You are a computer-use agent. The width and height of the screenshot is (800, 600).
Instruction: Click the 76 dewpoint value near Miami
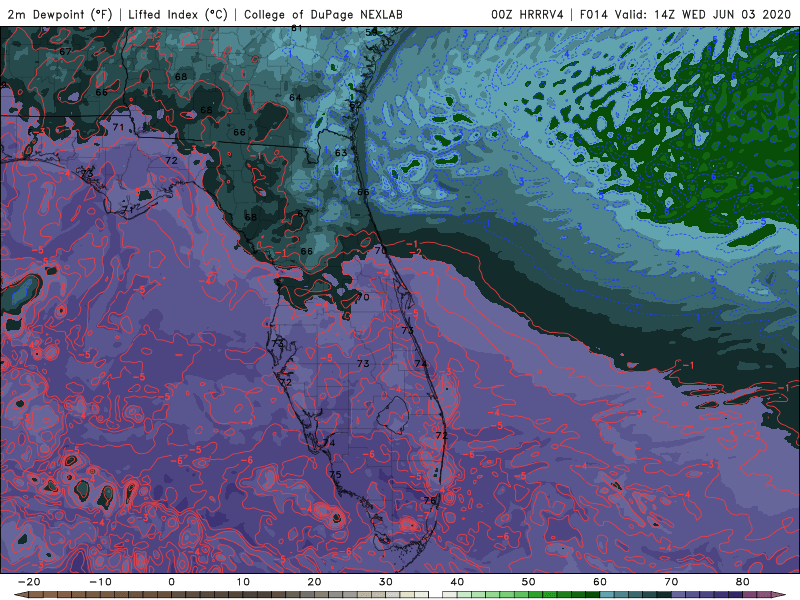(x=430, y=501)
